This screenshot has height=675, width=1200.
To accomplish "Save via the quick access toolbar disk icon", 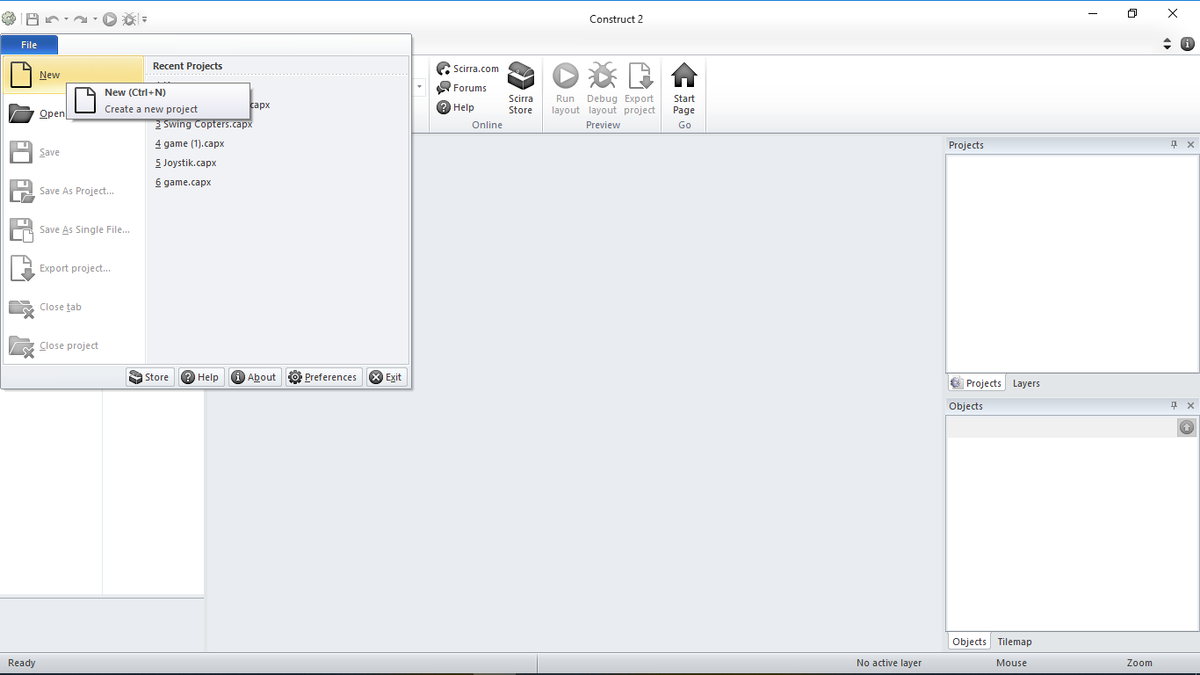I will [31, 18].
